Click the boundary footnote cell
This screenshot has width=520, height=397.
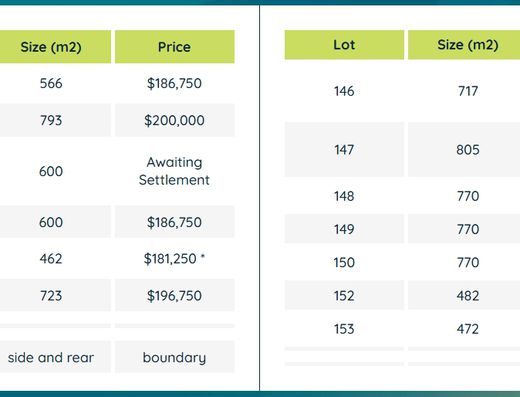[175, 357]
